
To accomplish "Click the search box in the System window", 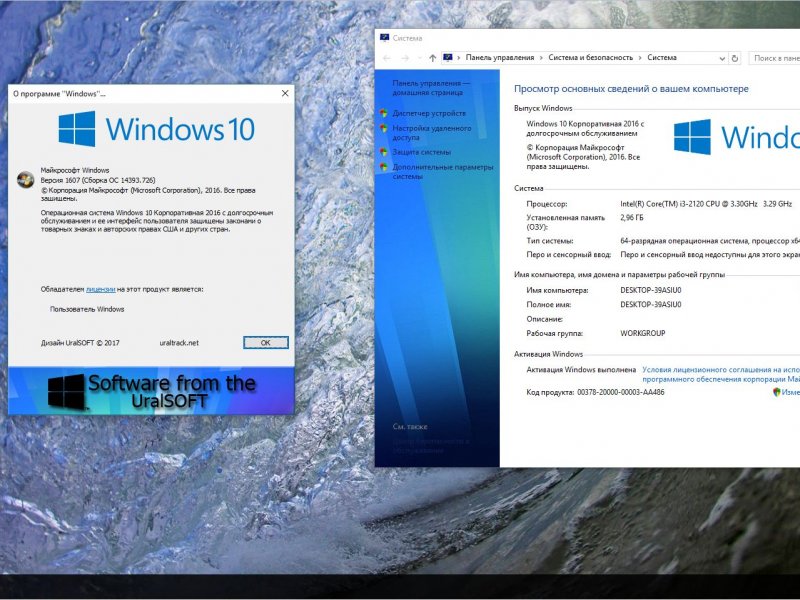I will click(774, 58).
